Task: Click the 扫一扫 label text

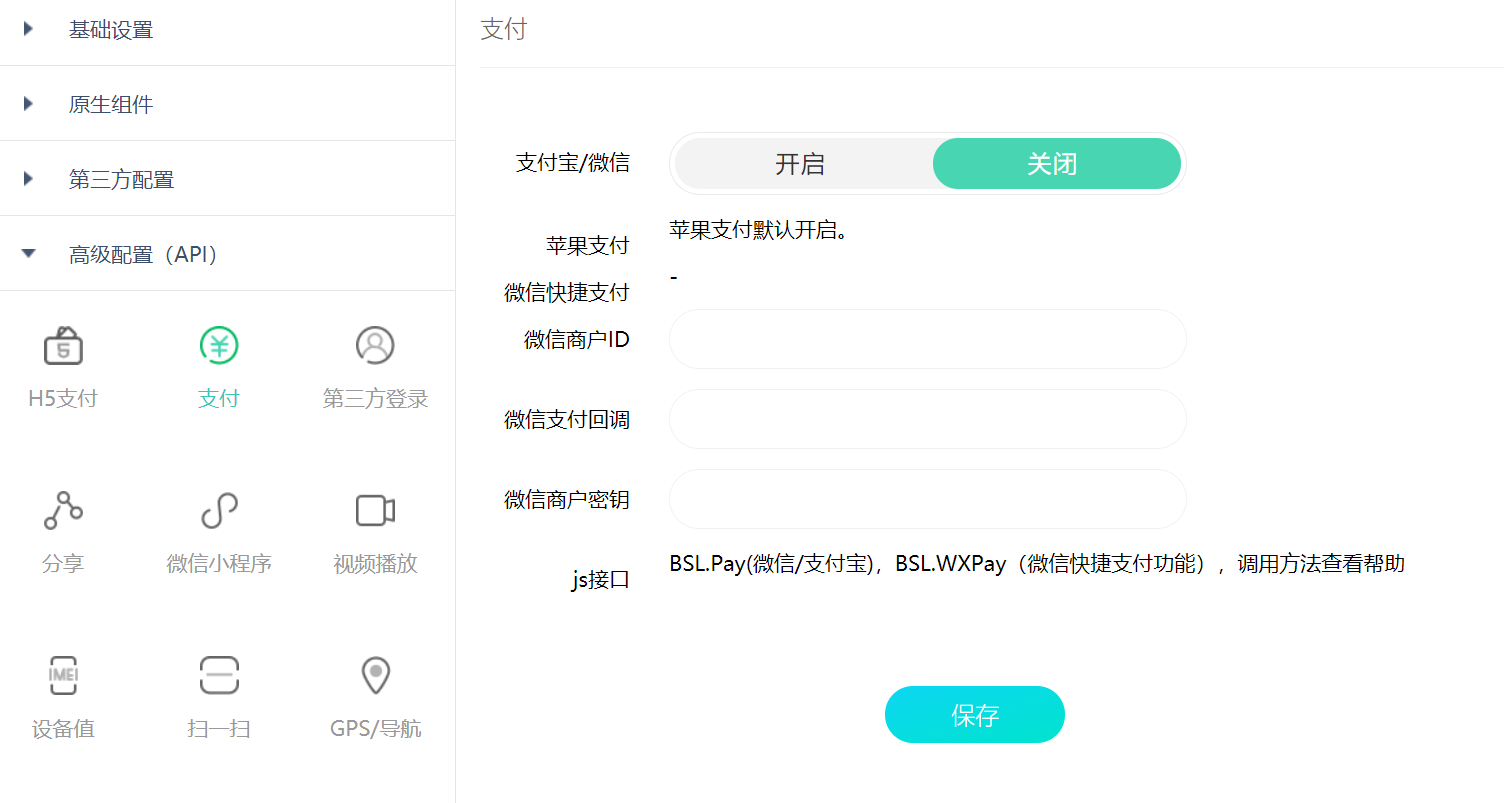Action: [219, 729]
